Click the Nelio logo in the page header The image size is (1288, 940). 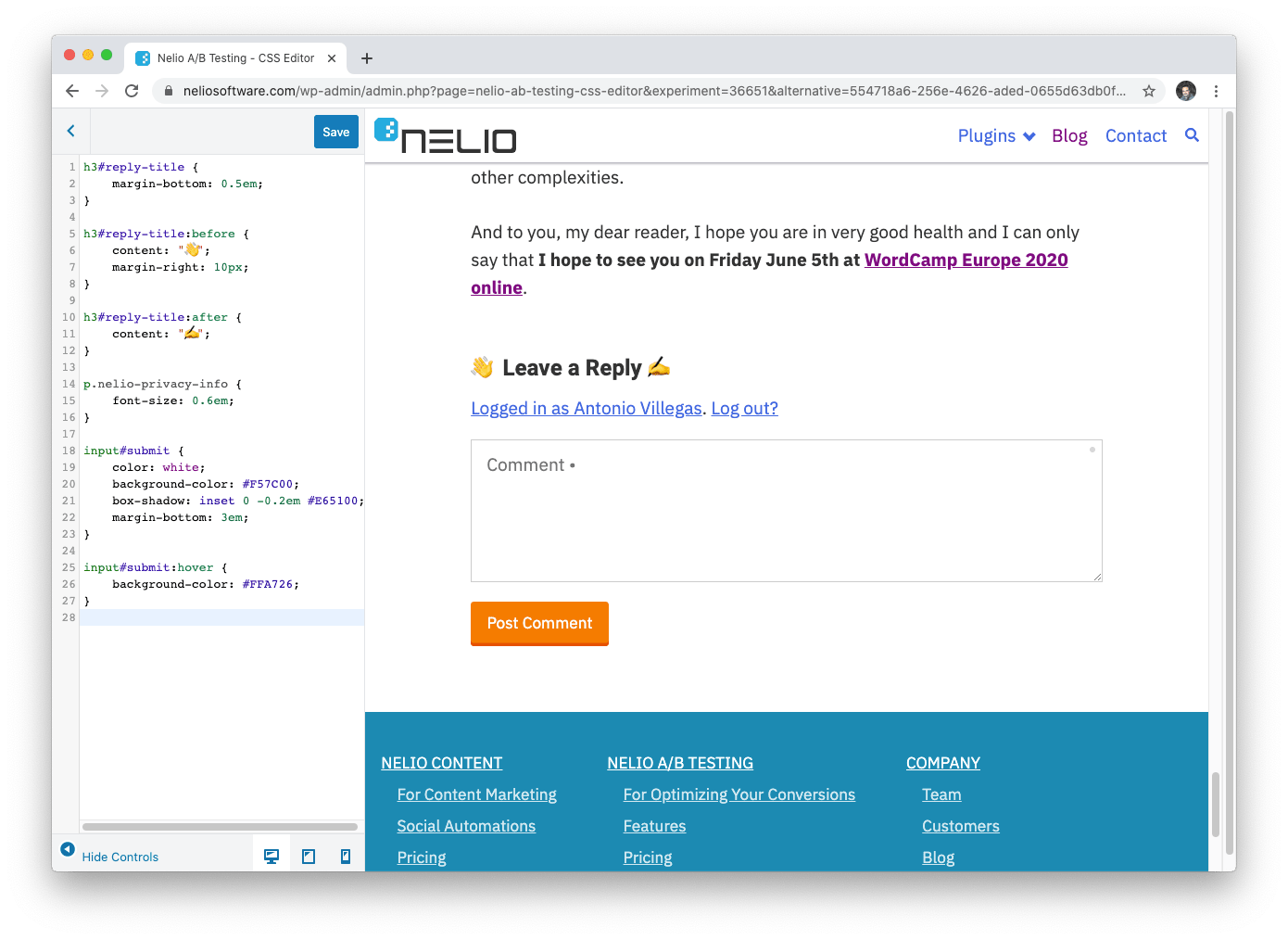446,136
